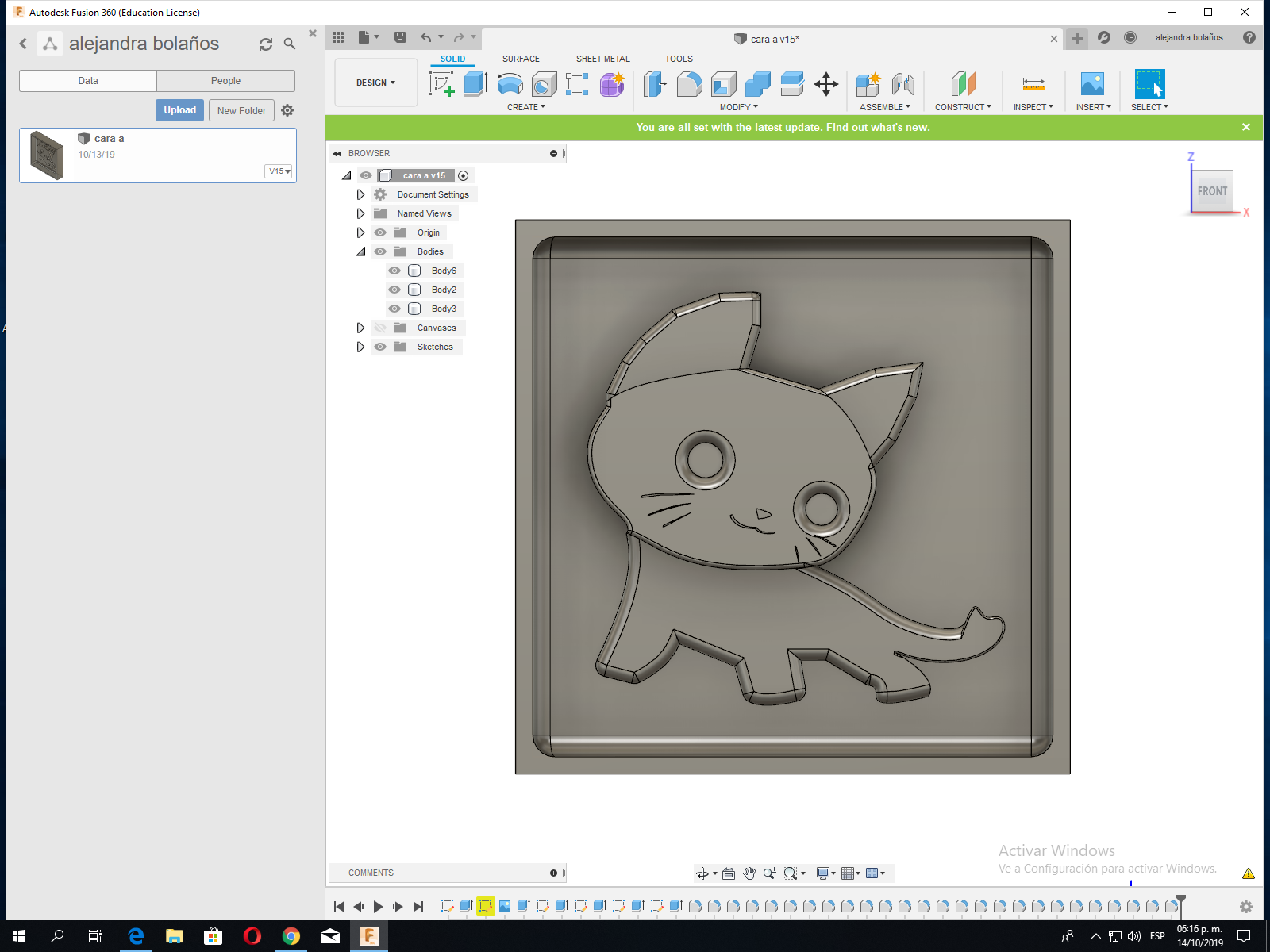Click the Offset Plane construct icon
The height and width of the screenshot is (952, 1270).
[963, 84]
